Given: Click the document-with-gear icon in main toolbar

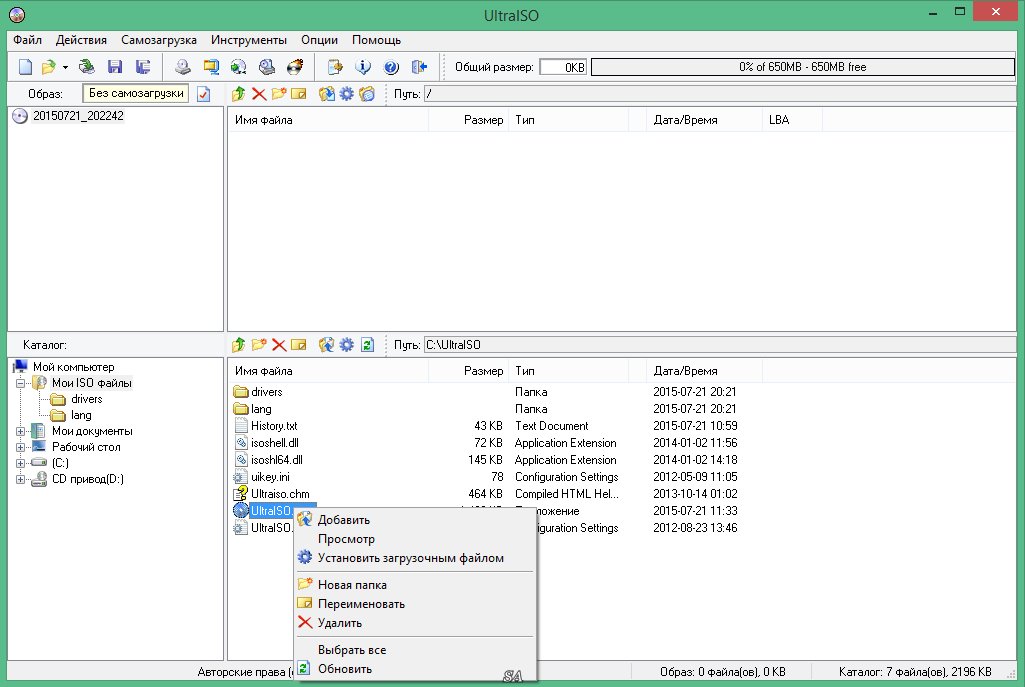Looking at the screenshot, I should tap(335, 67).
